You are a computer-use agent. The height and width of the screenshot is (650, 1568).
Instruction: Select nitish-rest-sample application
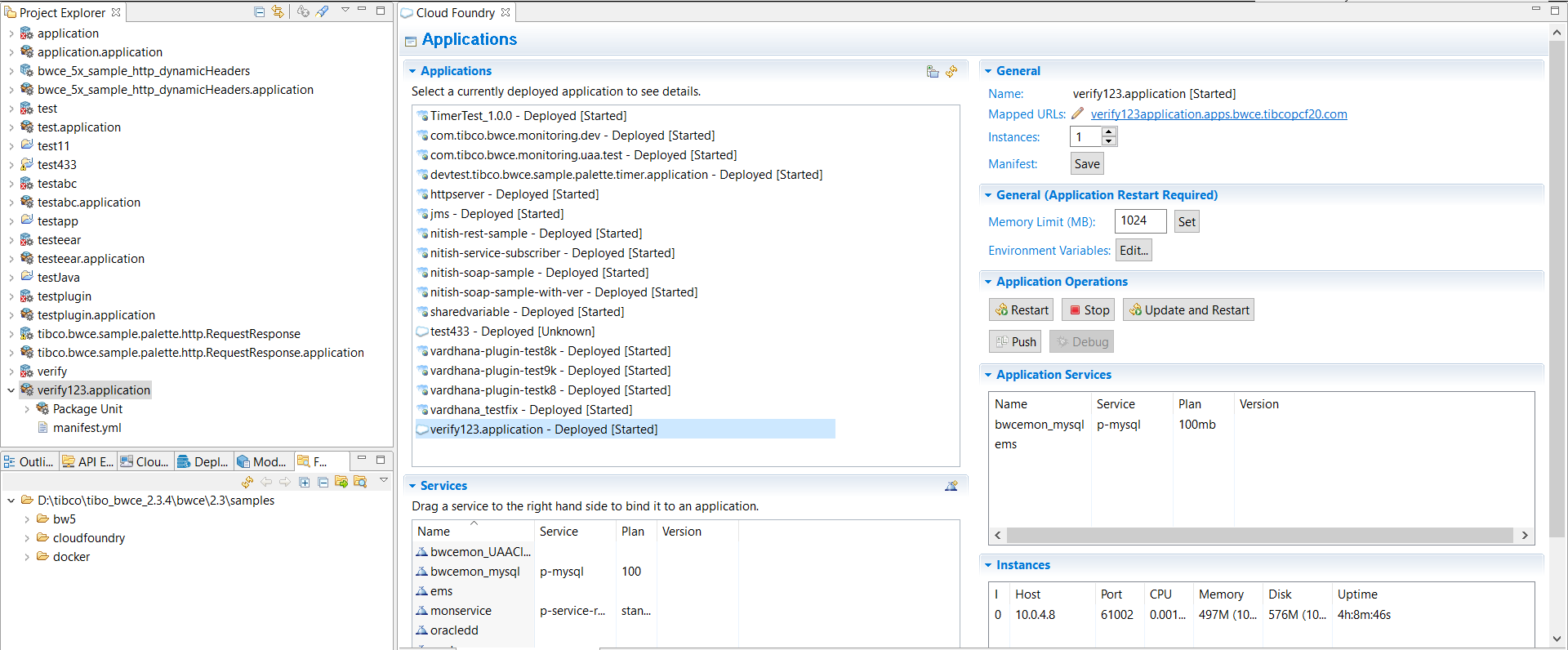coord(536,234)
